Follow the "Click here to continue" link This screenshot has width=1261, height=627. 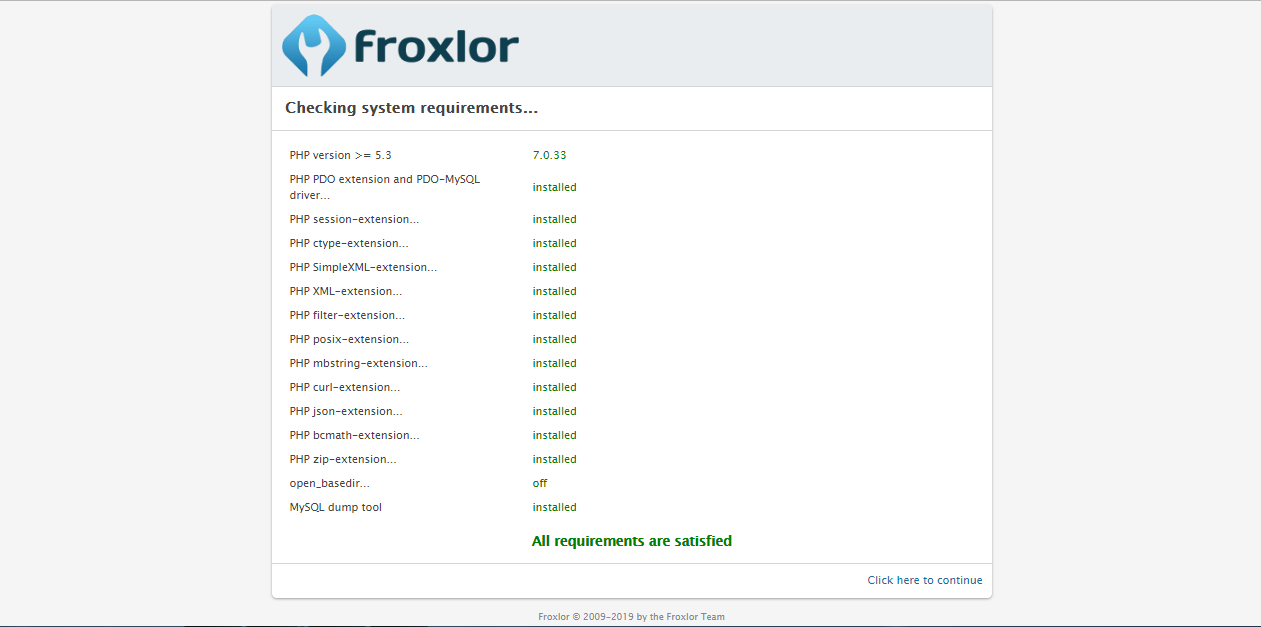(x=924, y=580)
